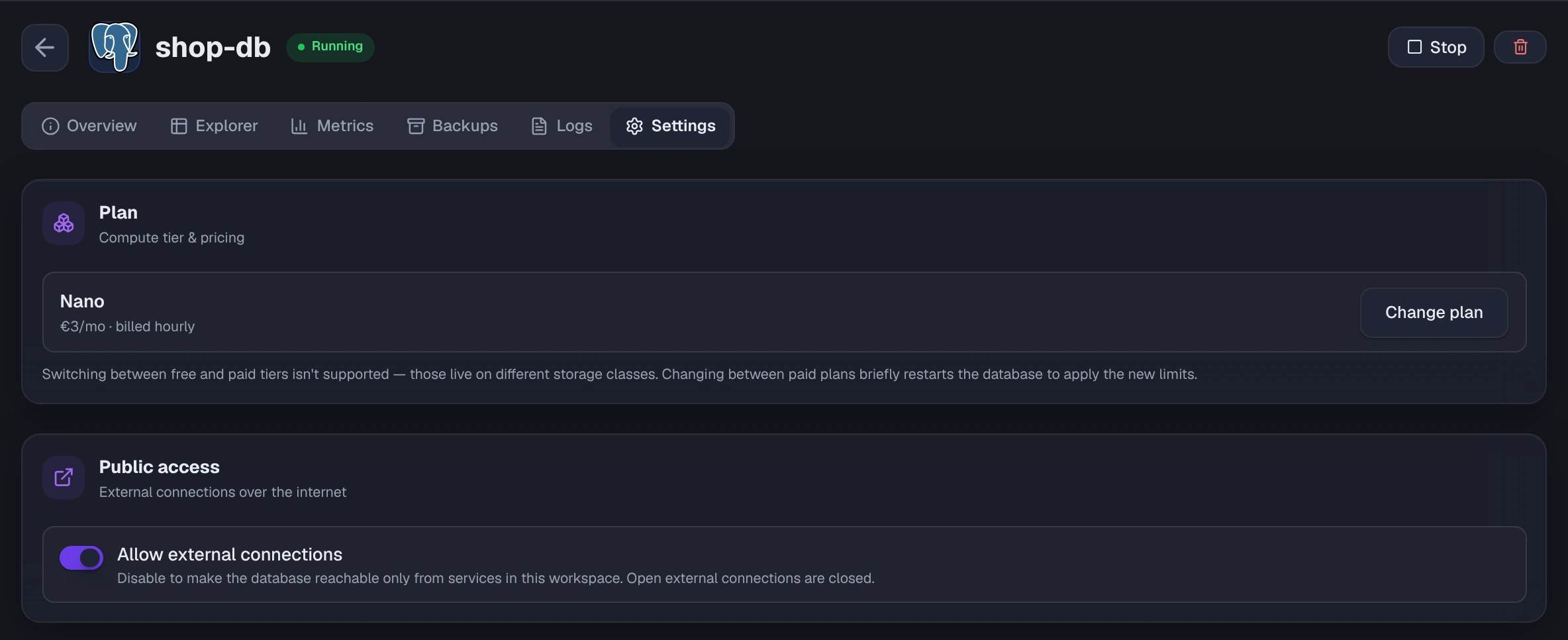Image resolution: width=1568 pixels, height=640 pixels.
Task: Click the shop-db database title
Action: point(213,47)
